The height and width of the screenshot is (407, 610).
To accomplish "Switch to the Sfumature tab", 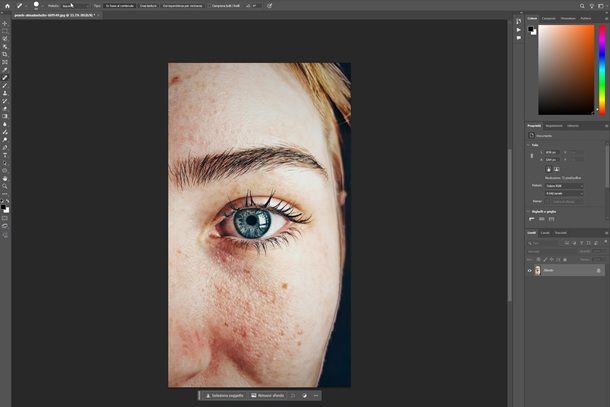I will click(x=568, y=18).
